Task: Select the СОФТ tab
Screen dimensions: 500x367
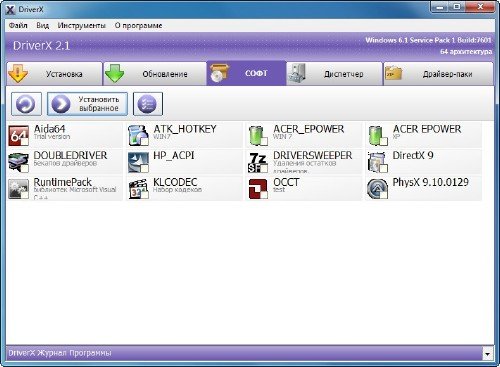Action: pyautogui.click(x=246, y=73)
